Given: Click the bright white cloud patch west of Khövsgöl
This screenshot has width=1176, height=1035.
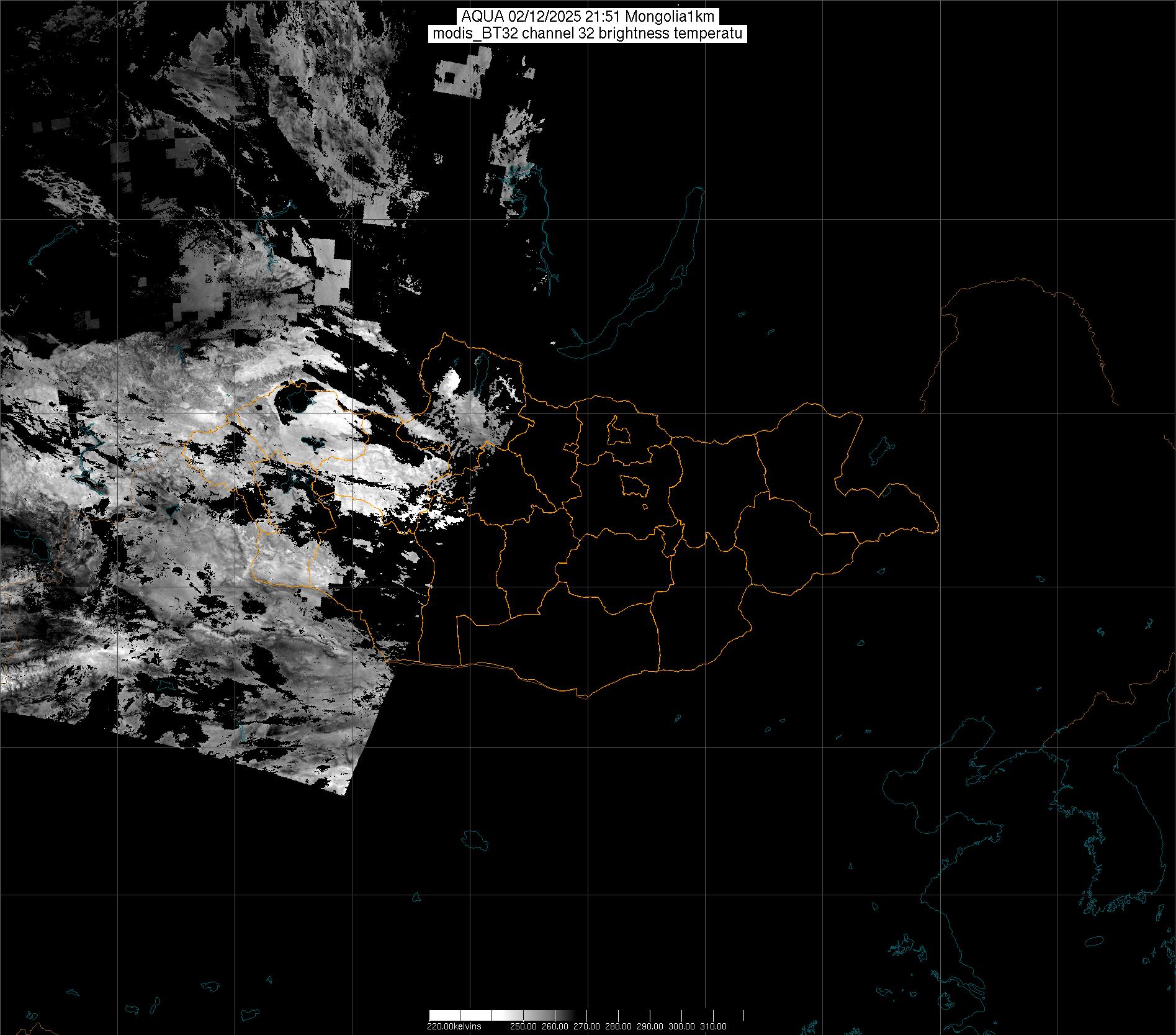Looking at the screenshot, I should [451, 381].
